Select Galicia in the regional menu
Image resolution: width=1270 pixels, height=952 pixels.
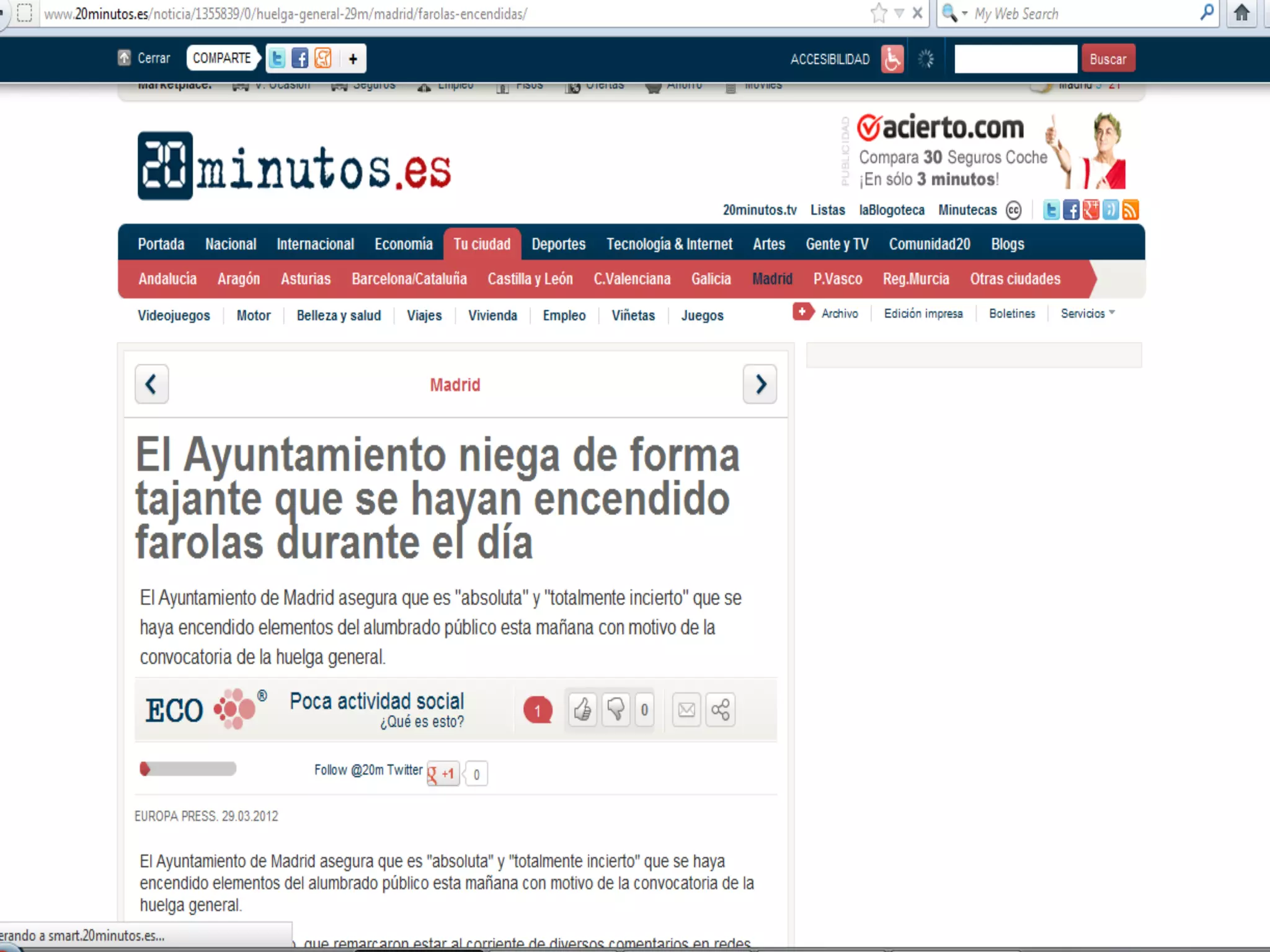711,279
